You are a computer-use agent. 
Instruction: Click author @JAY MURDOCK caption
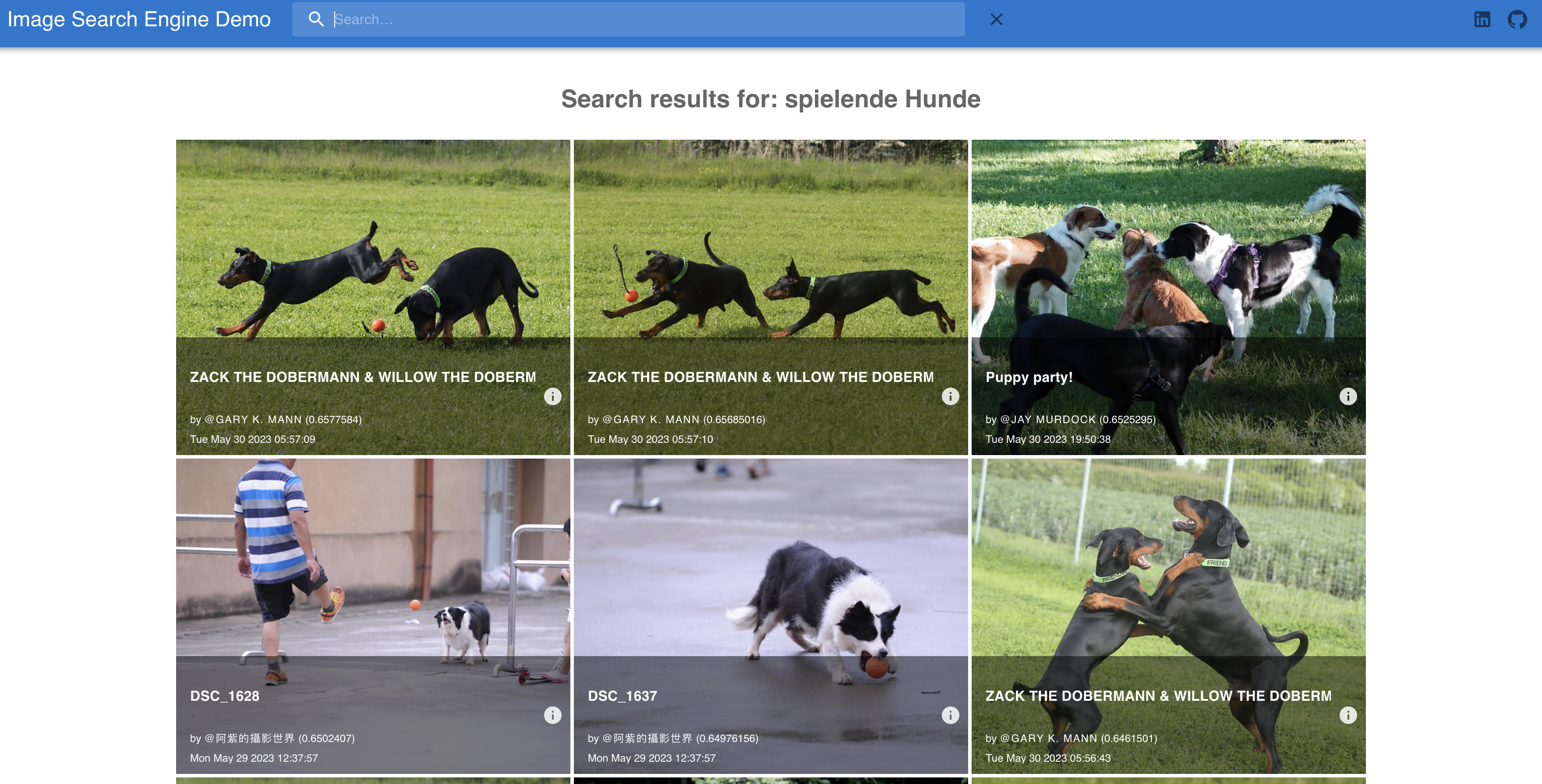point(1047,420)
